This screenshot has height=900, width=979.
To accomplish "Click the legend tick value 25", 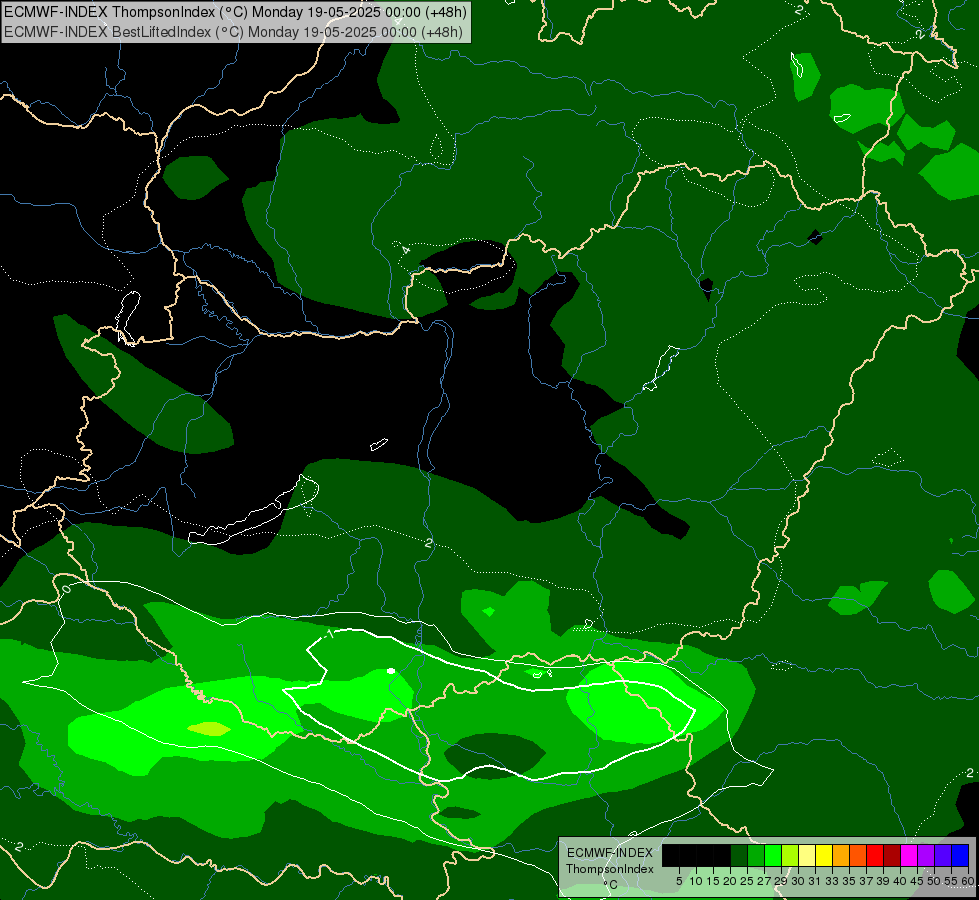I will 747,881.
